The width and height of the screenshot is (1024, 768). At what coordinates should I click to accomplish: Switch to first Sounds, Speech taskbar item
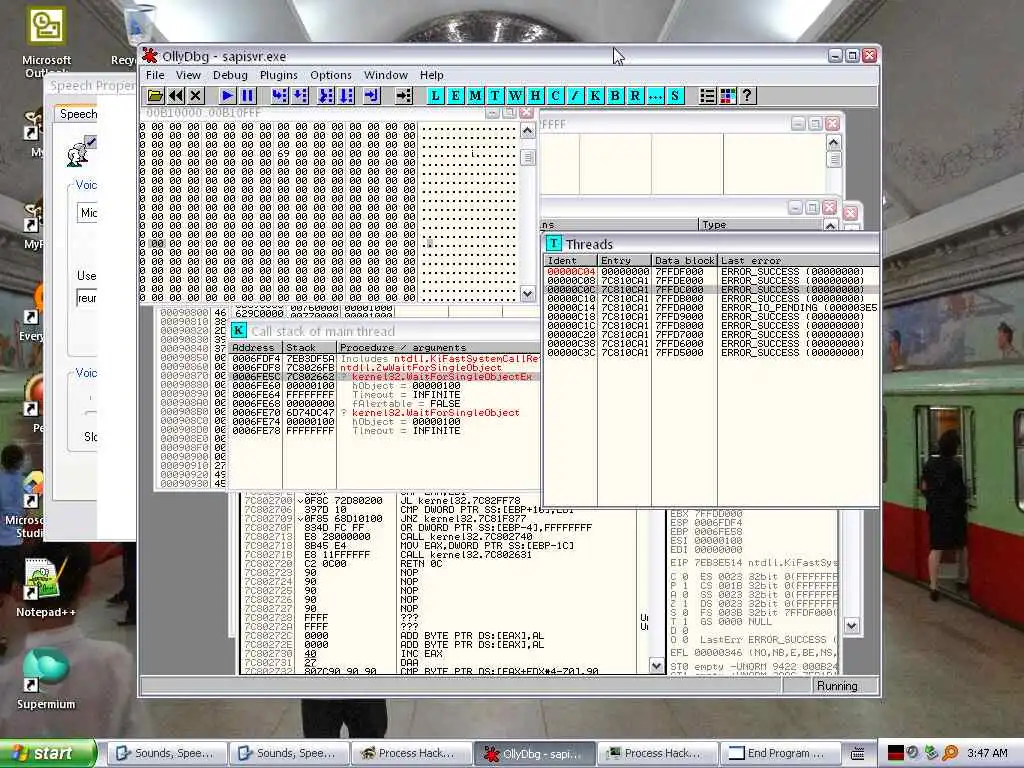[168, 753]
